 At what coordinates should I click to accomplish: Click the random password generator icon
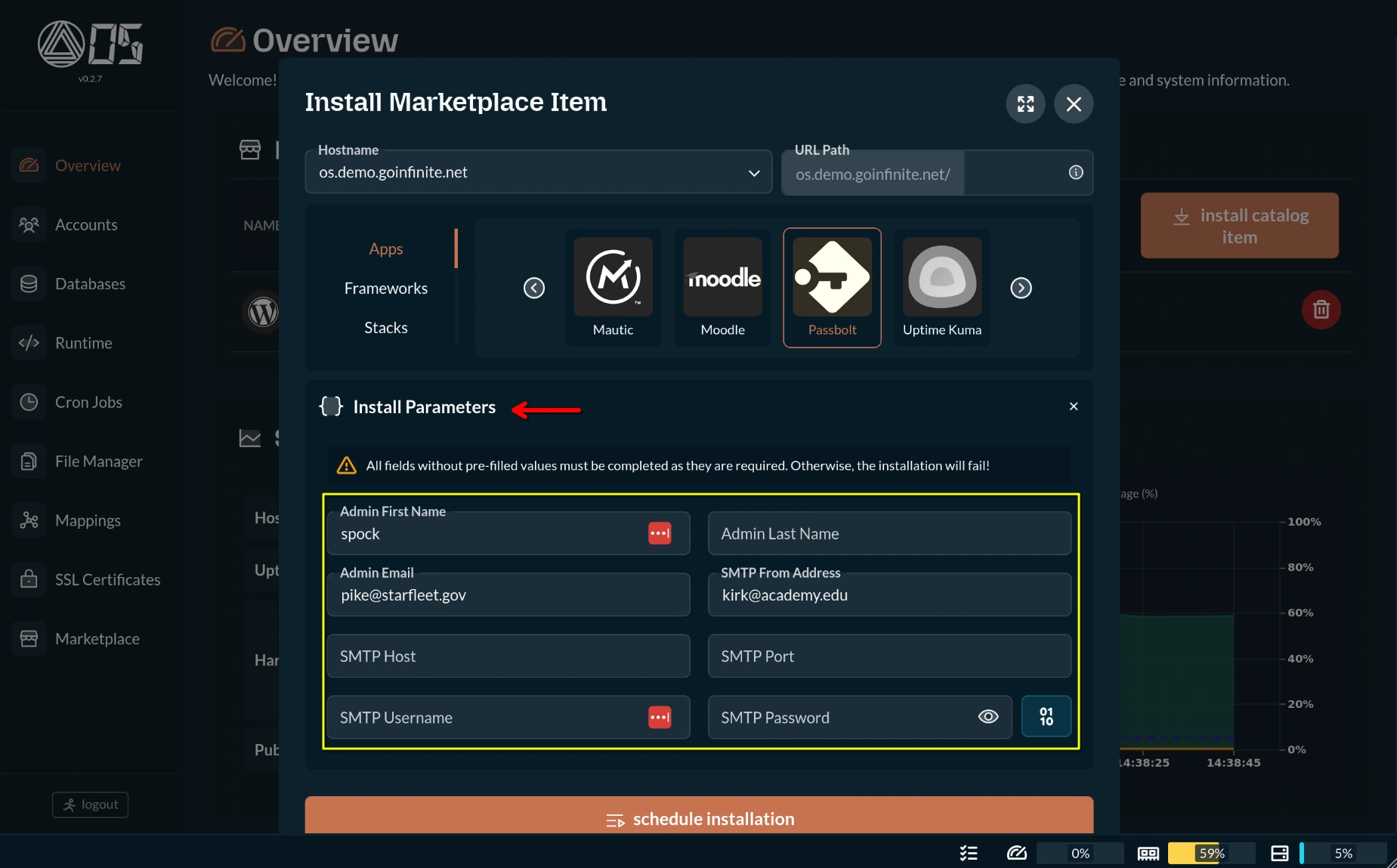1046,716
